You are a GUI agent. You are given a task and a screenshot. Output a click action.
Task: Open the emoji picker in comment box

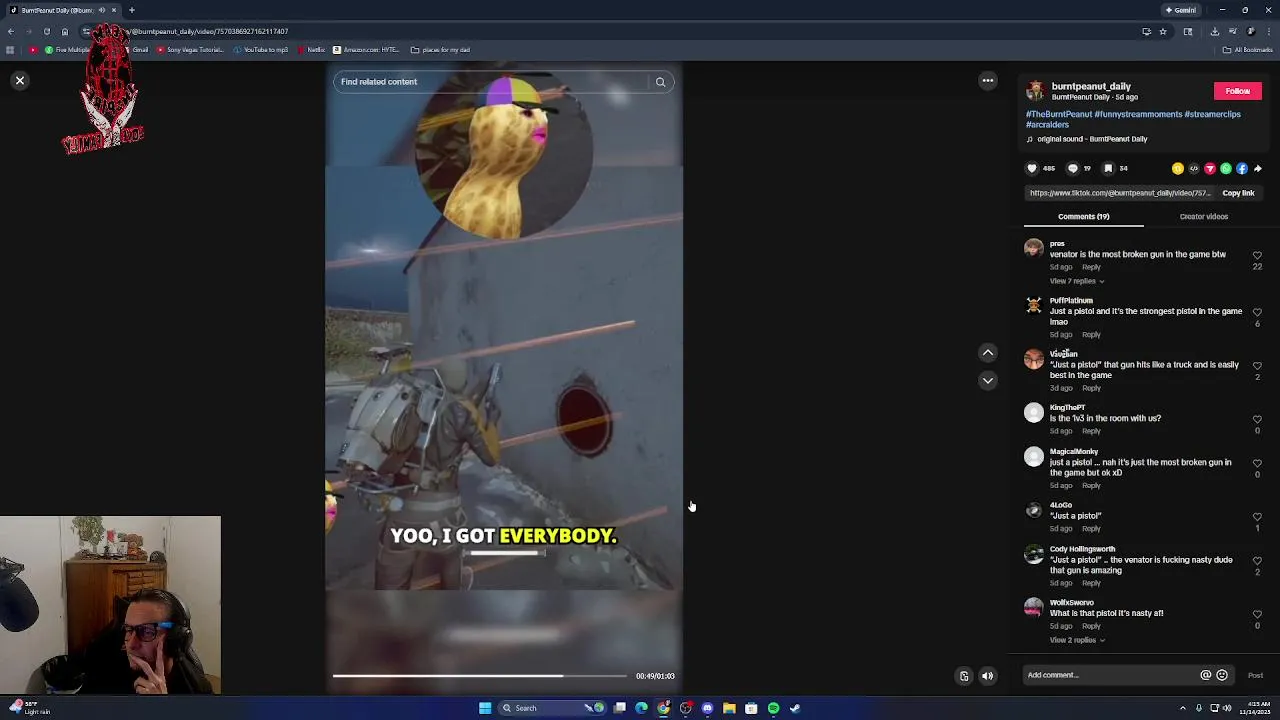coord(1221,675)
